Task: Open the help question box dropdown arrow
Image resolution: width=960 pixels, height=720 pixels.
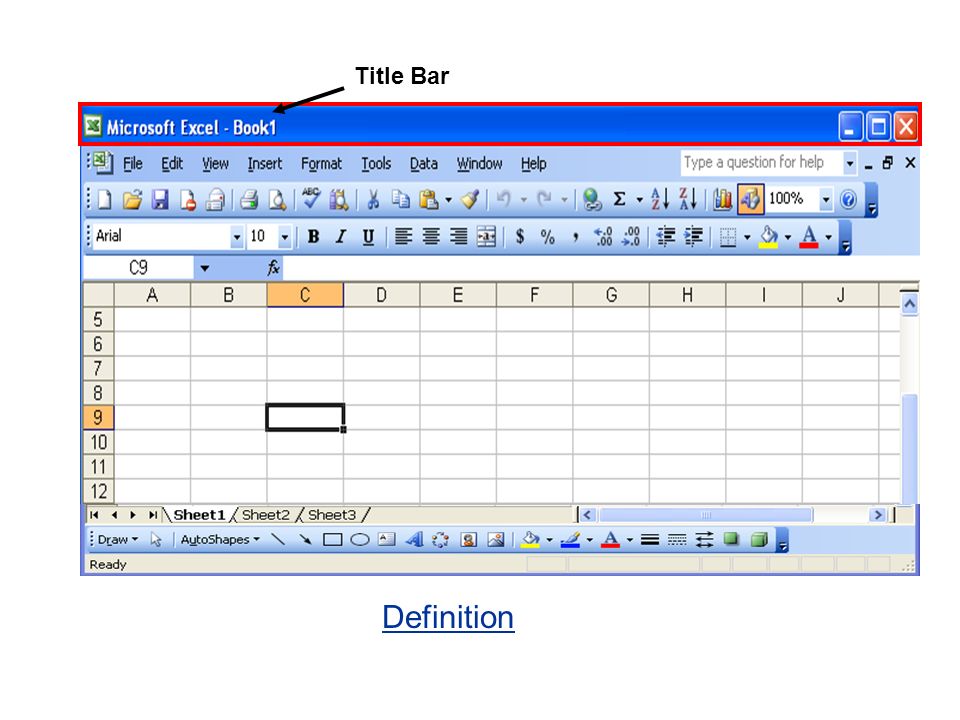Action: tap(850, 163)
